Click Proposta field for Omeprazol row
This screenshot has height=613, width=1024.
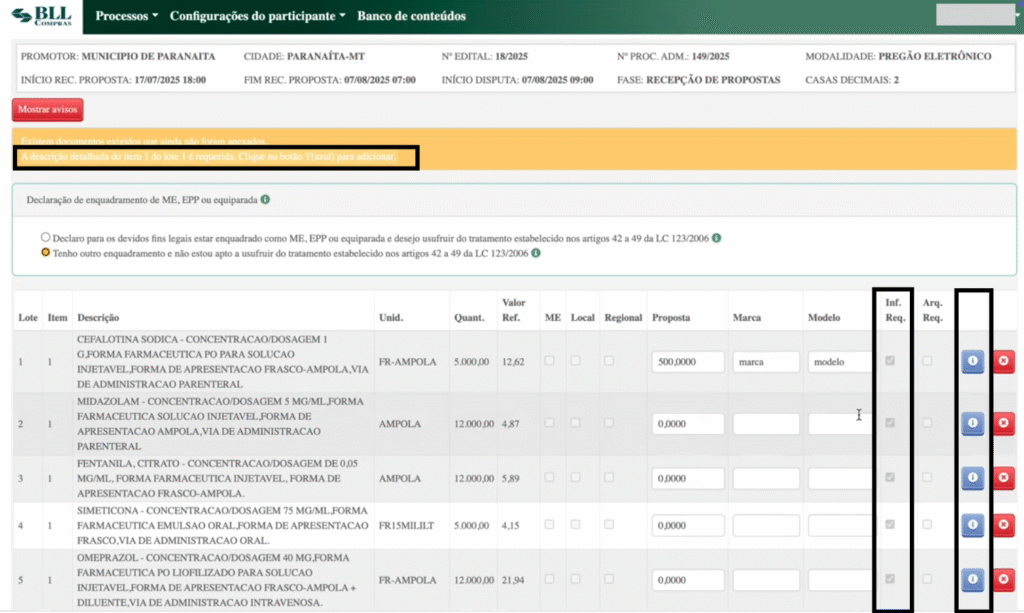687,579
